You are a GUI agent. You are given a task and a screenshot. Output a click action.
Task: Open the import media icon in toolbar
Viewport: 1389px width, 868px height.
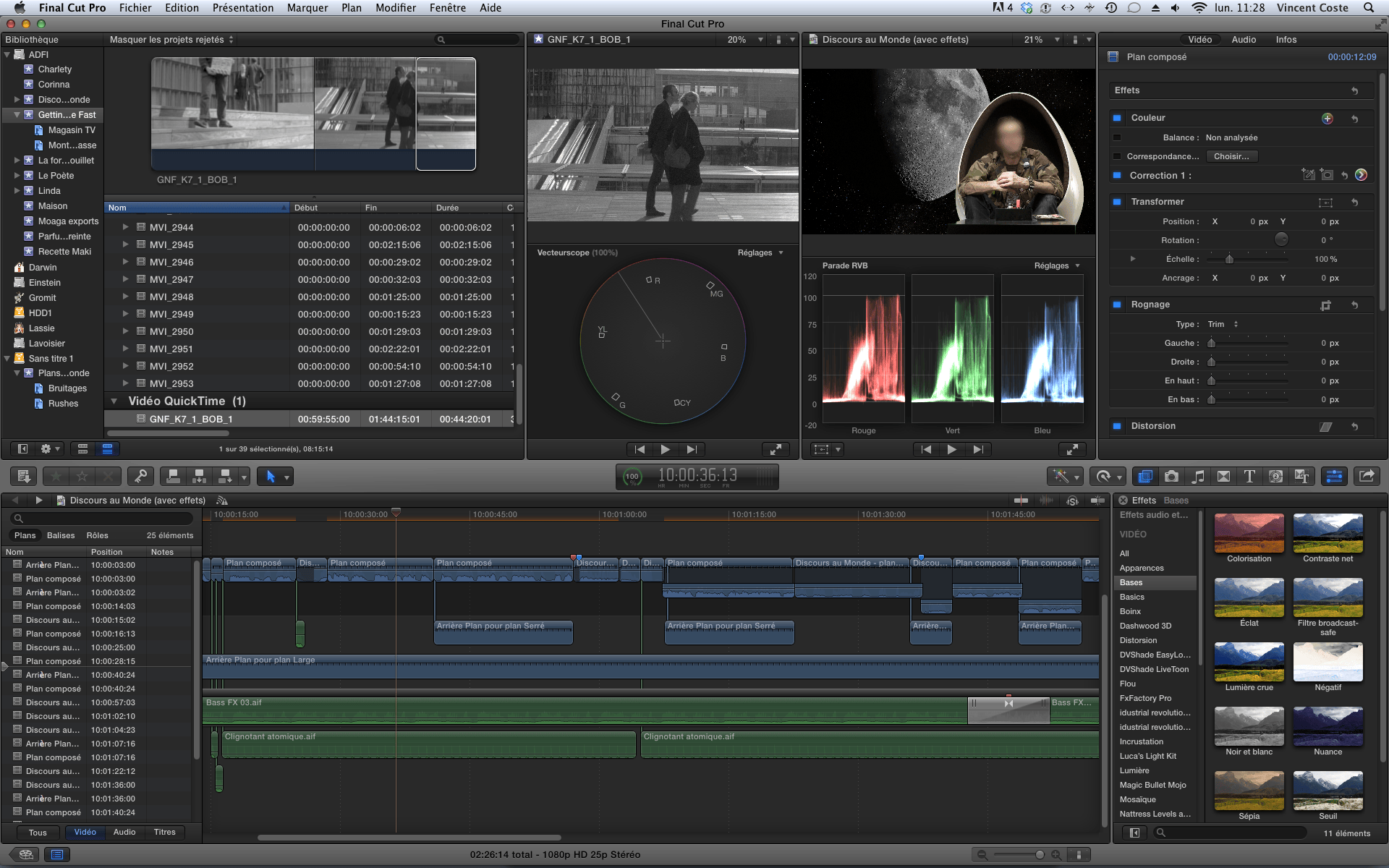pyautogui.click(x=24, y=476)
